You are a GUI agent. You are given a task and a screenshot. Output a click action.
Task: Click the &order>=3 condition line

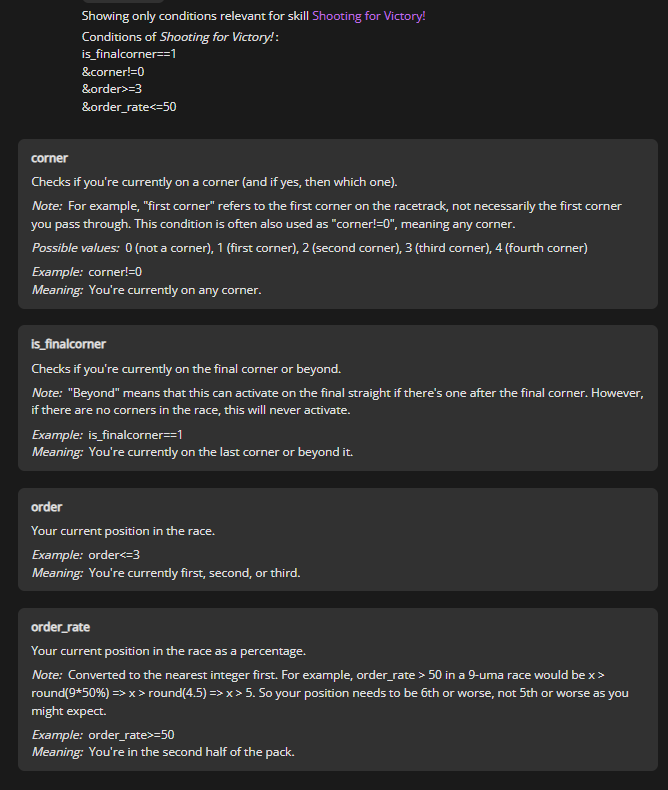pyautogui.click(x=112, y=89)
